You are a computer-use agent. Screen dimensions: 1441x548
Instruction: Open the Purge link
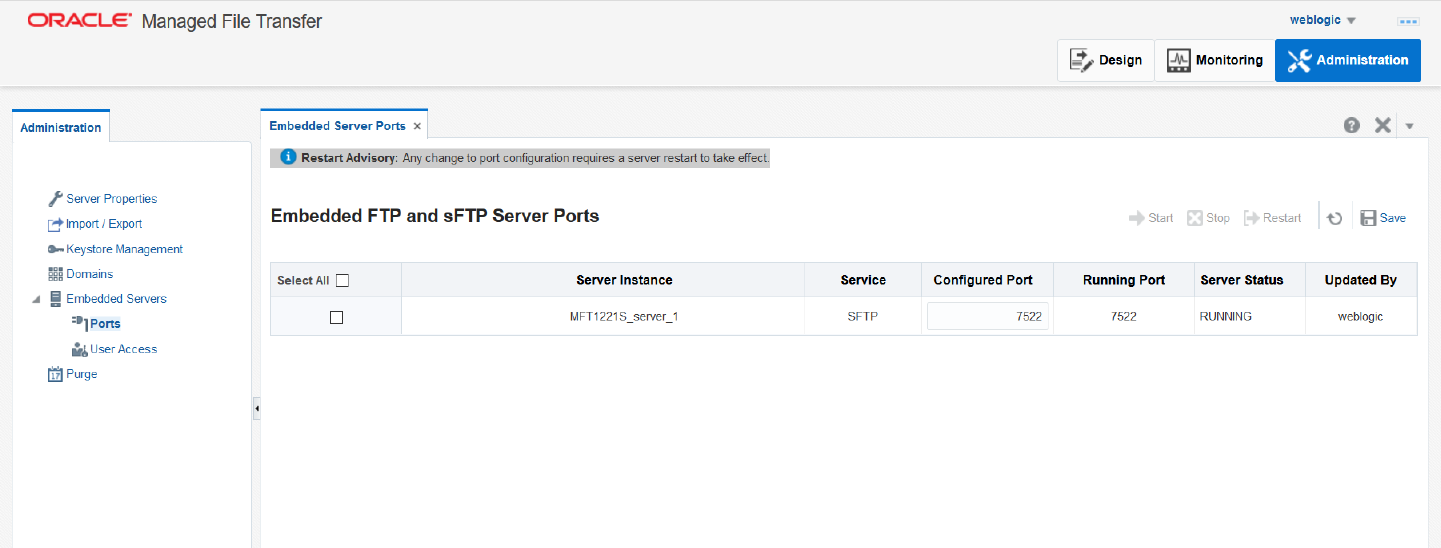tap(81, 374)
